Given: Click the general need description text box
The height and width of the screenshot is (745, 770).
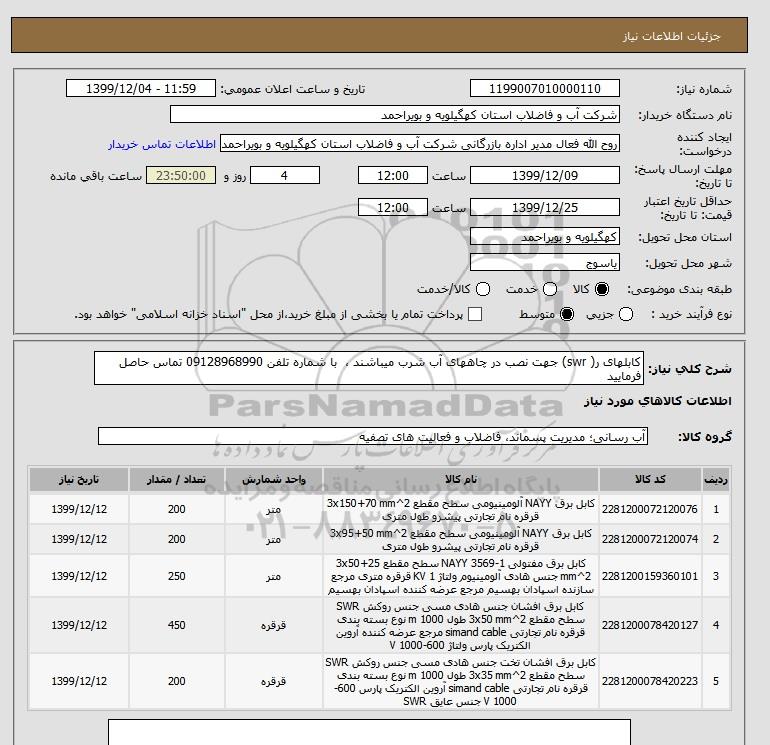Looking at the screenshot, I should (369, 368).
